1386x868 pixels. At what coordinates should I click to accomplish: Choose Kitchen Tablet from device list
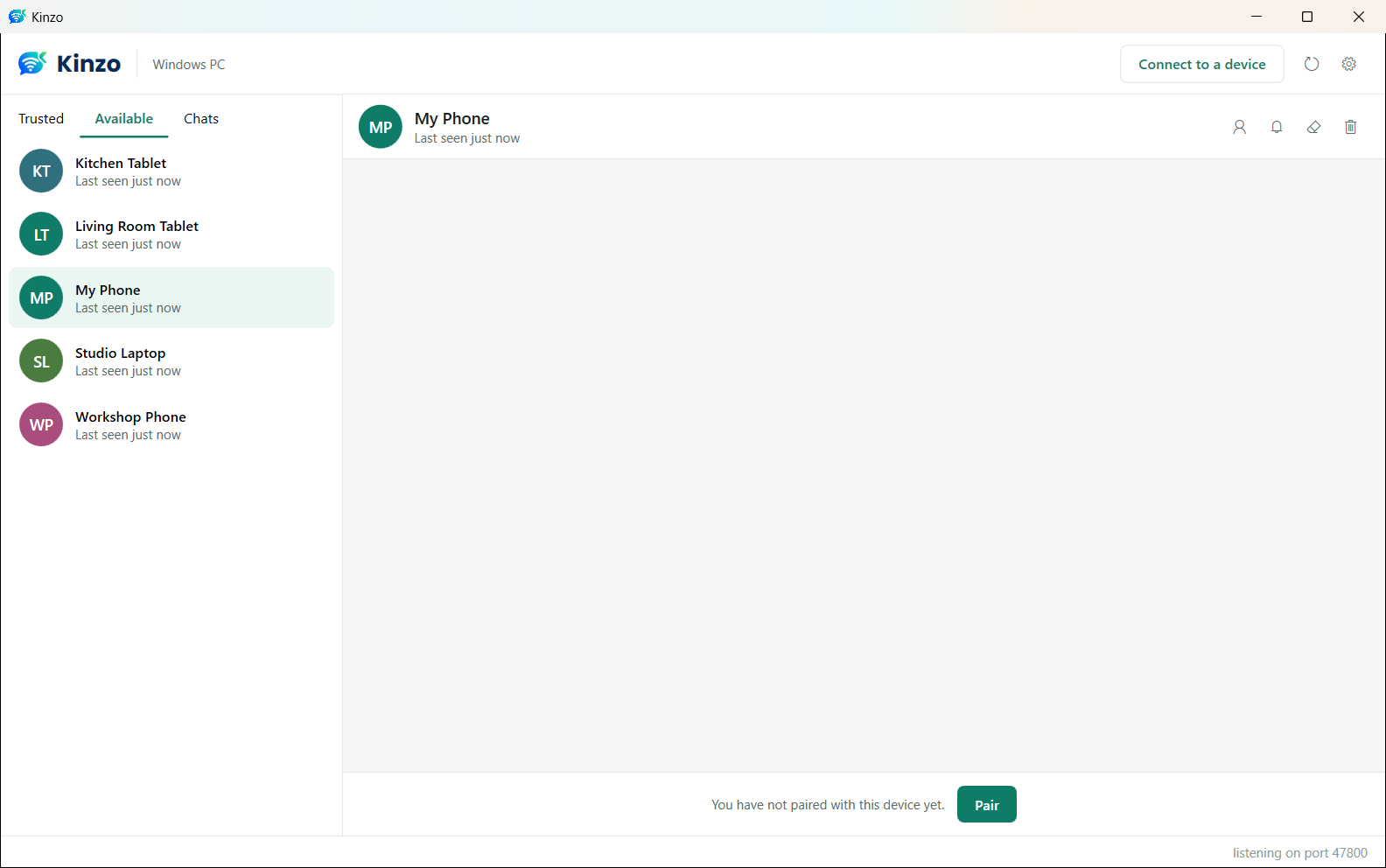point(171,171)
